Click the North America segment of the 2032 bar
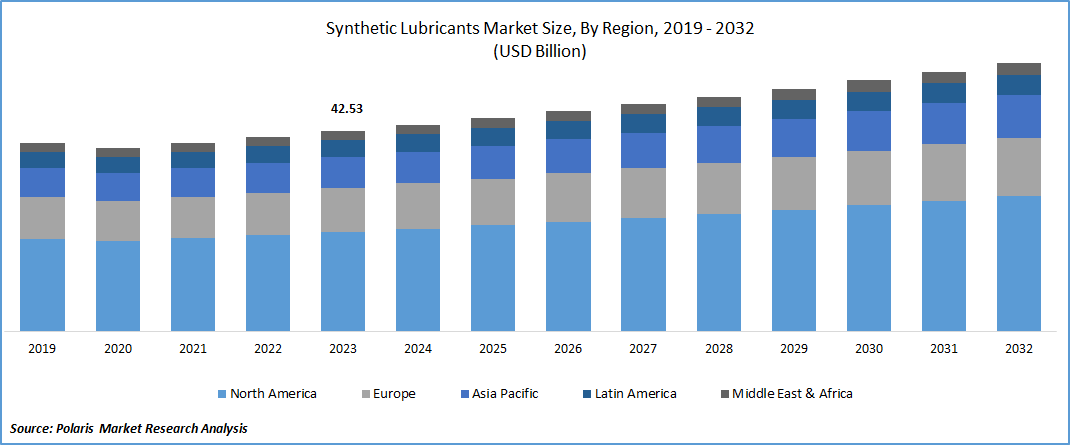The width and height of the screenshot is (1070, 445). click(1019, 263)
